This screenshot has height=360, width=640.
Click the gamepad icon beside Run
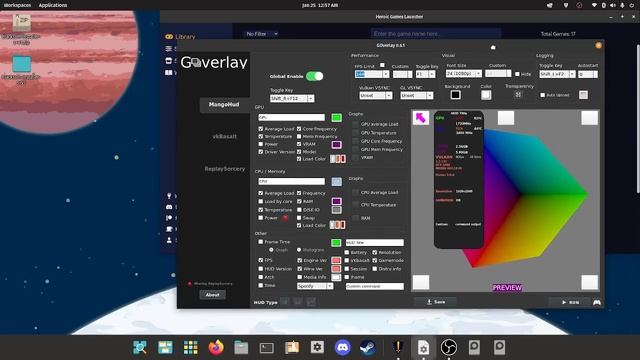click(x=597, y=302)
